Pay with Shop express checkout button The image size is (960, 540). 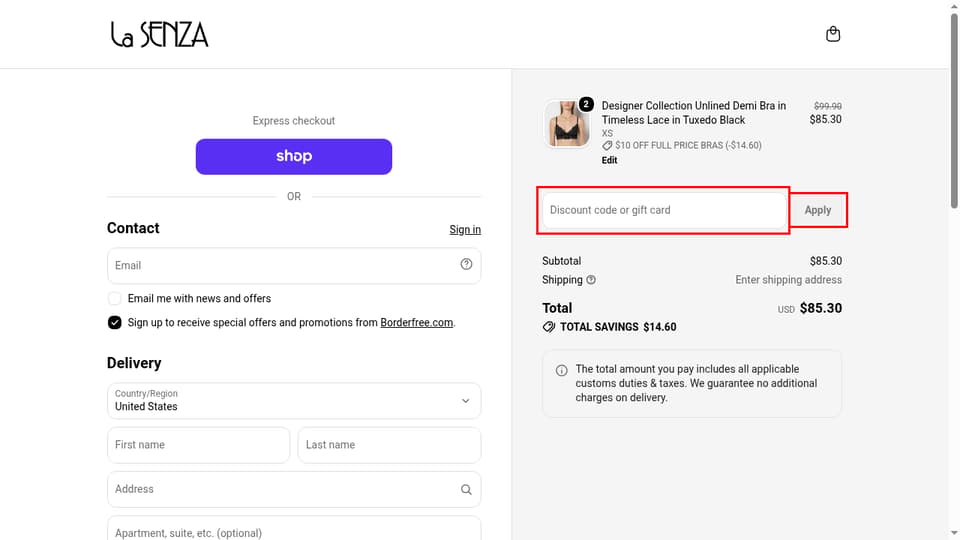[294, 157]
